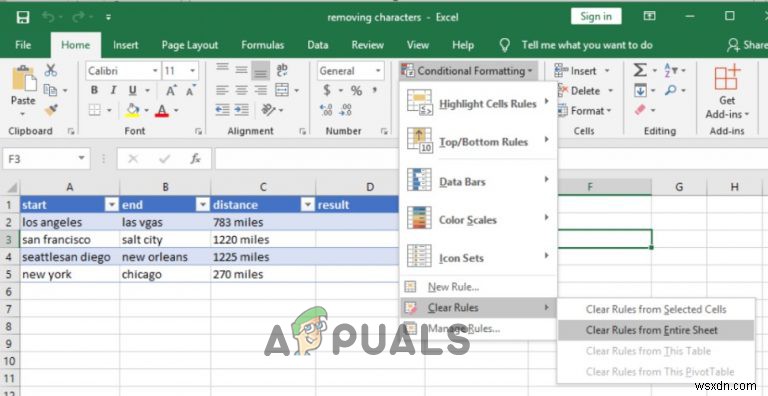Select cell containing 1220 miles
The image size is (768, 396).
coord(263,240)
